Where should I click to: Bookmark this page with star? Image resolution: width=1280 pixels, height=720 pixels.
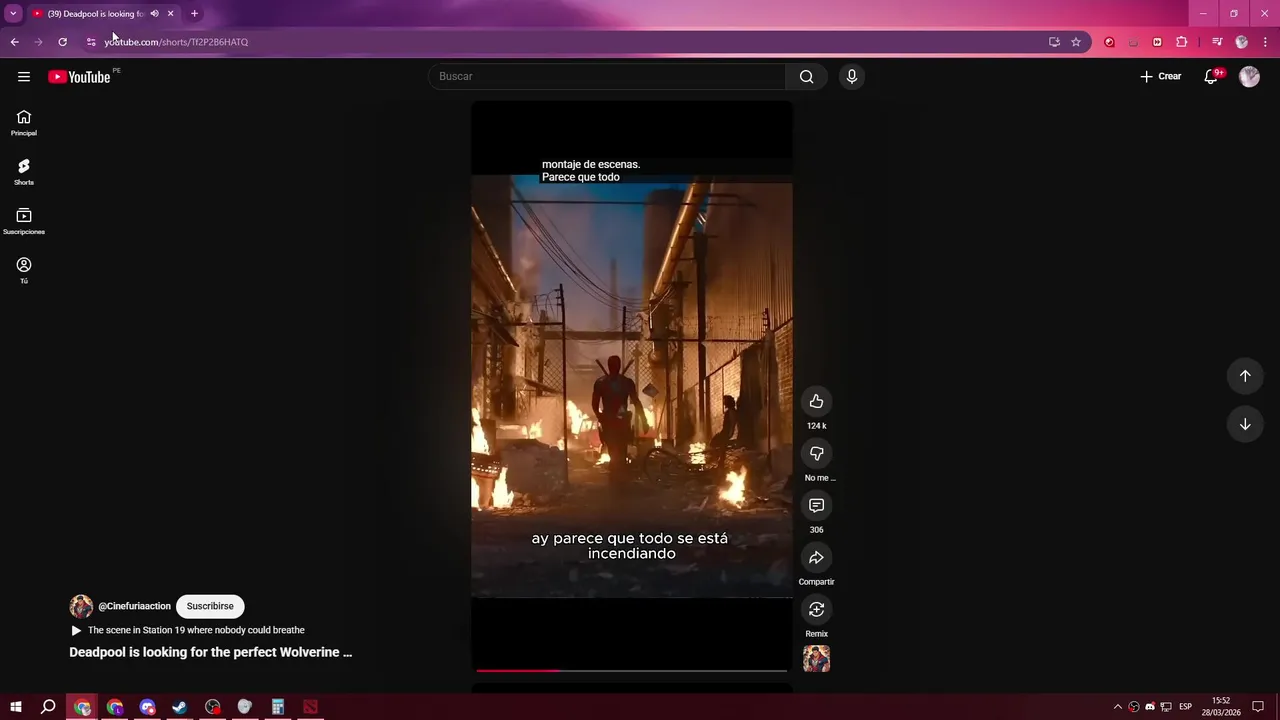[1076, 42]
